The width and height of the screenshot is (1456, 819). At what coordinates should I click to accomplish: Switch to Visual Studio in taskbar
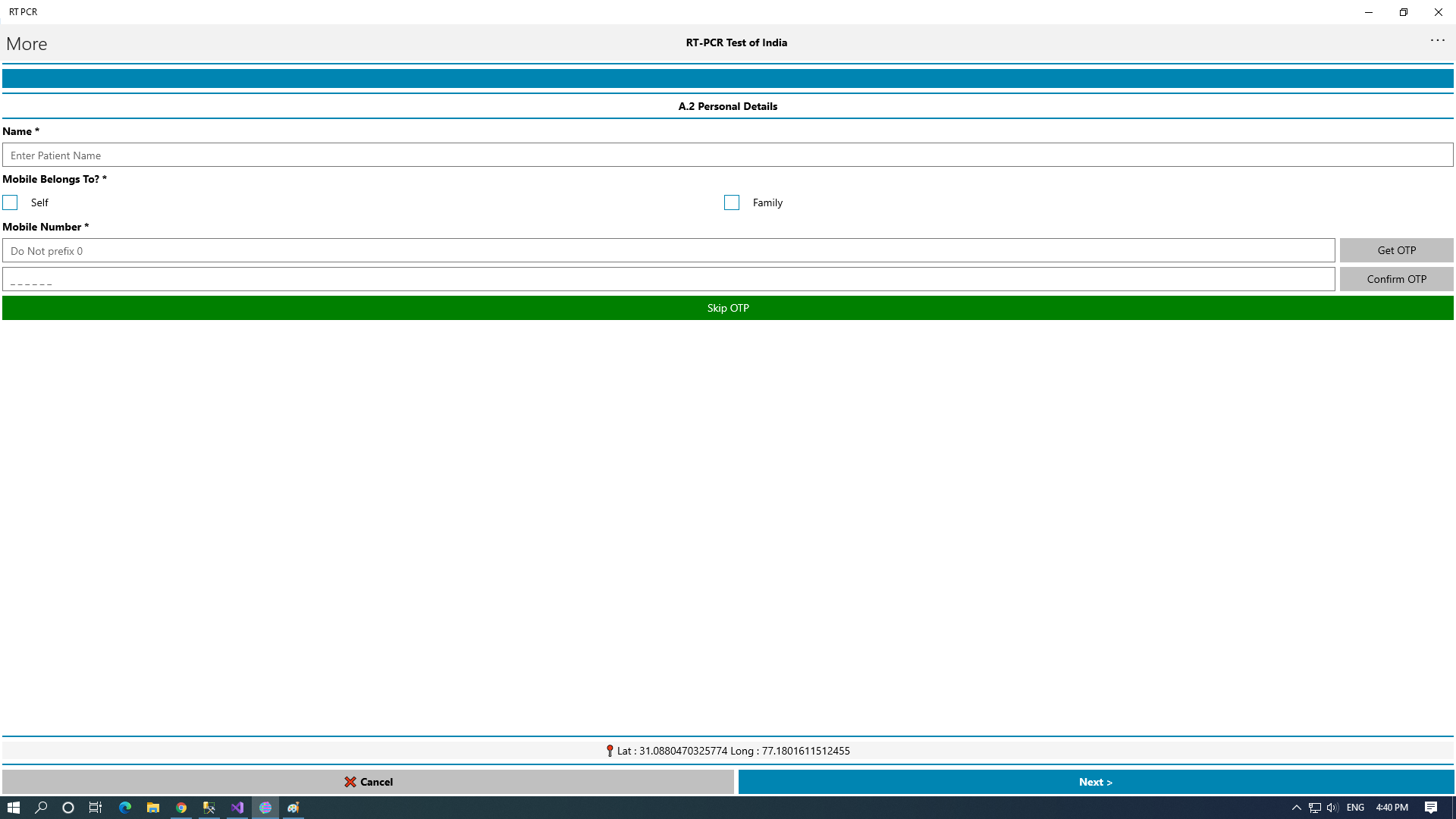point(237,808)
